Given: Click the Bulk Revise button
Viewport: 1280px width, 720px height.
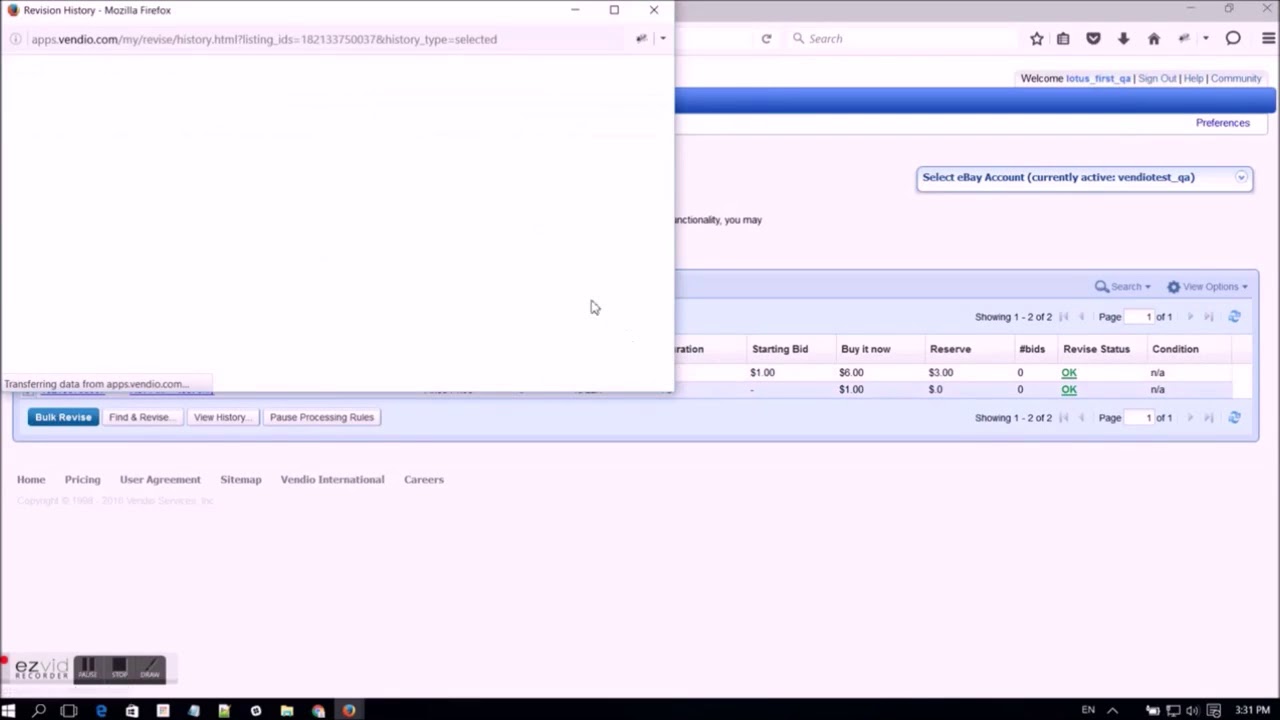Looking at the screenshot, I should click(63, 417).
